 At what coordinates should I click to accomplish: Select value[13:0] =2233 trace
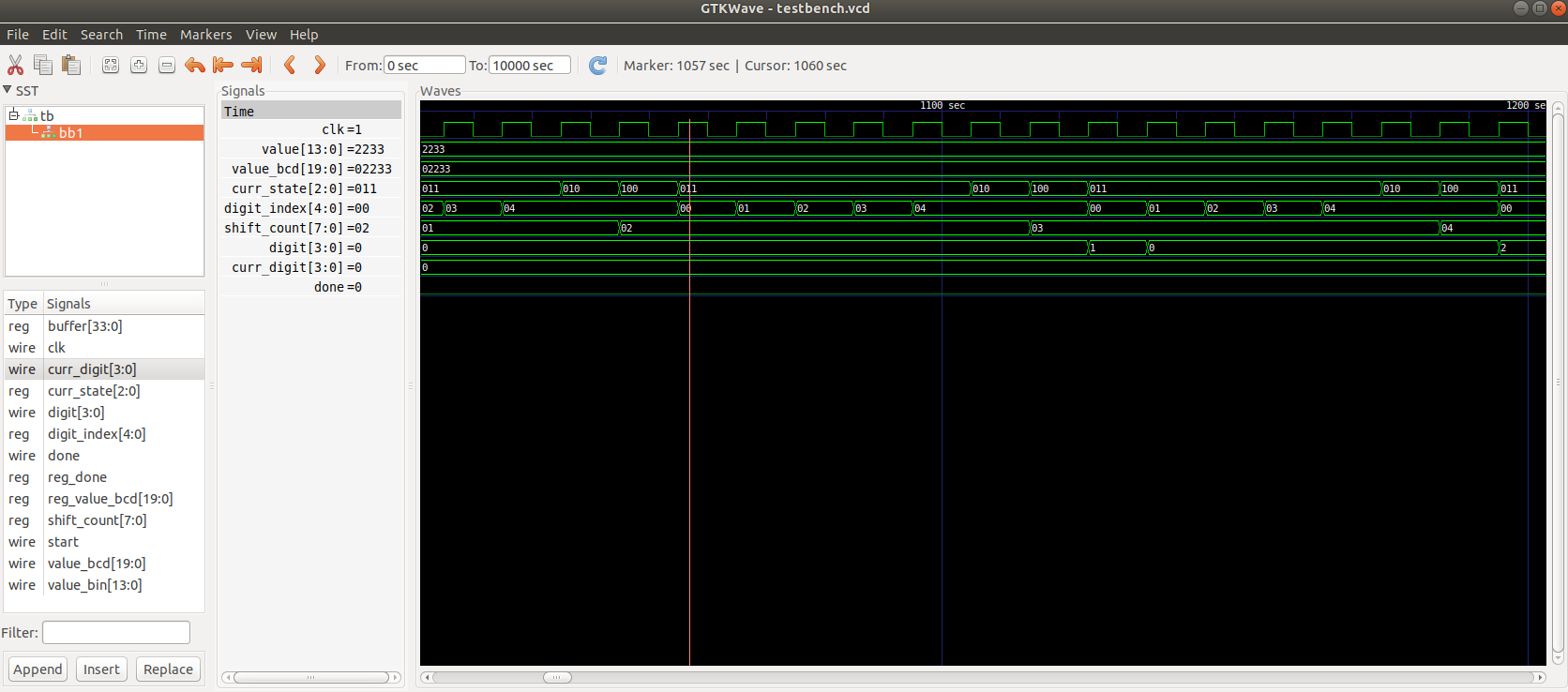(x=311, y=149)
